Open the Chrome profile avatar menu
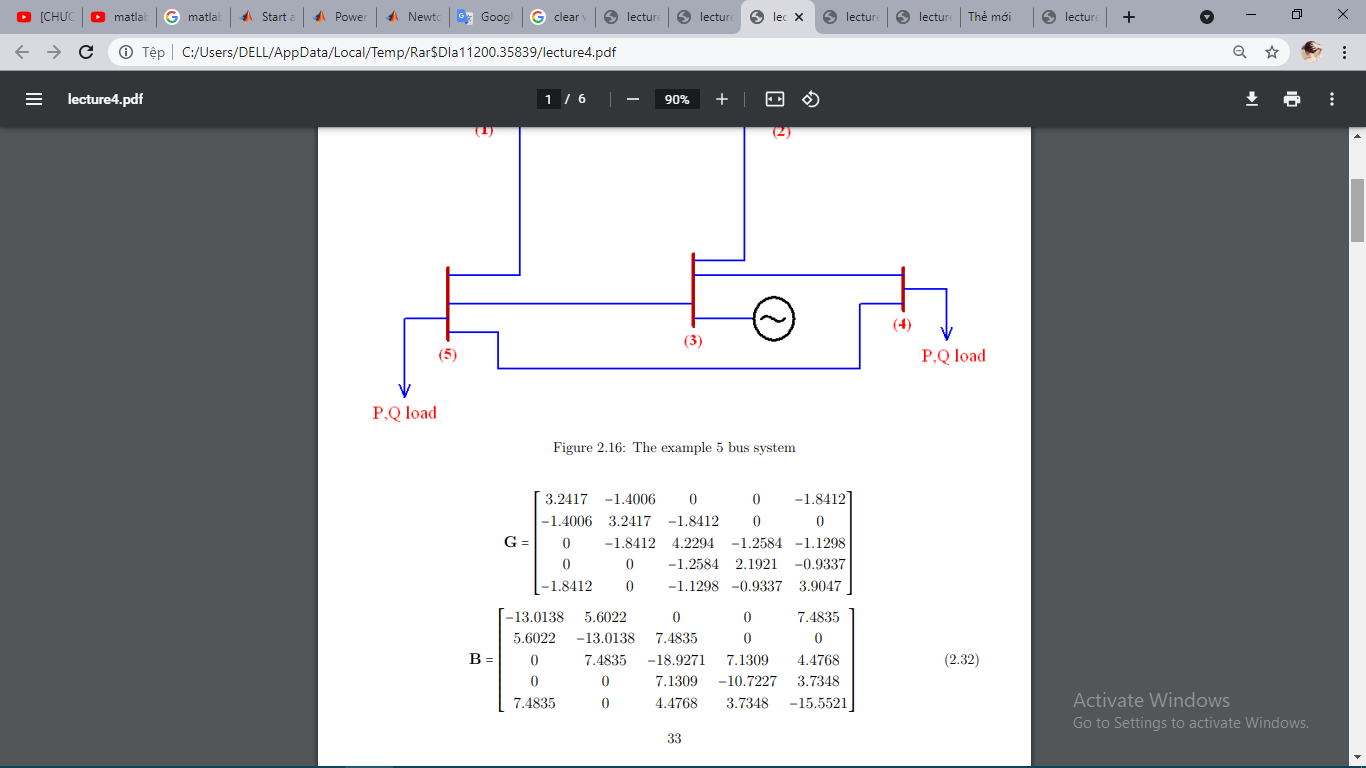The width and height of the screenshot is (1366, 768). tap(1311, 52)
